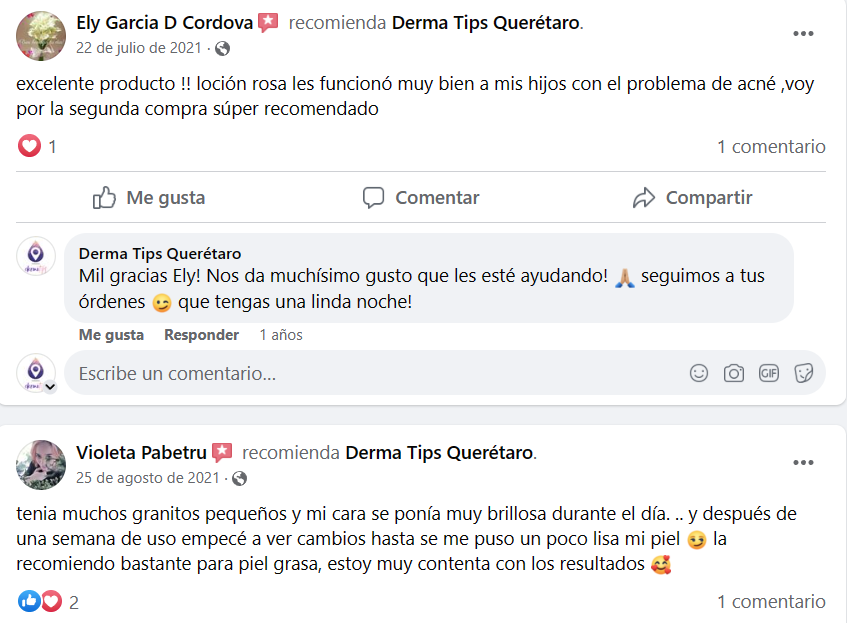Attach a photo using the camera icon

pyautogui.click(x=734, y=373)
